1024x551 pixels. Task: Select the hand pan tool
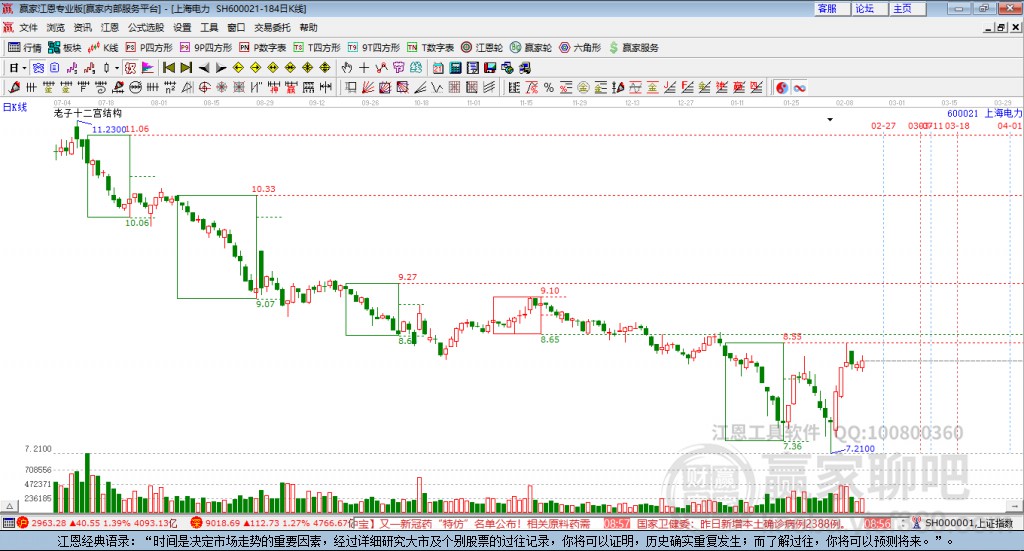[346, 68]
